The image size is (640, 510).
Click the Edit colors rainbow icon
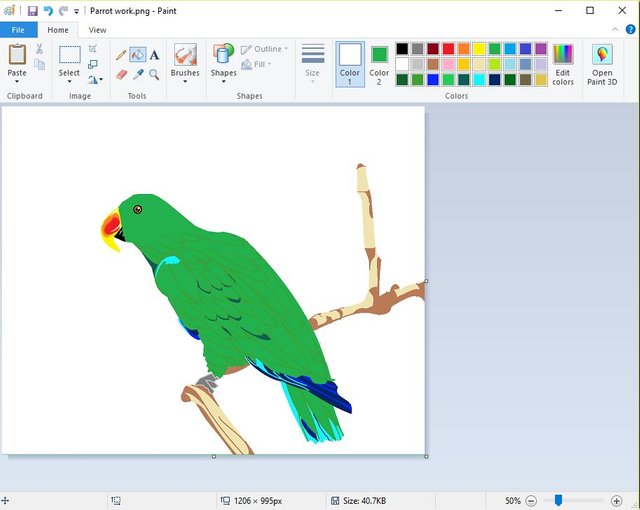click(x=563, y=54)
